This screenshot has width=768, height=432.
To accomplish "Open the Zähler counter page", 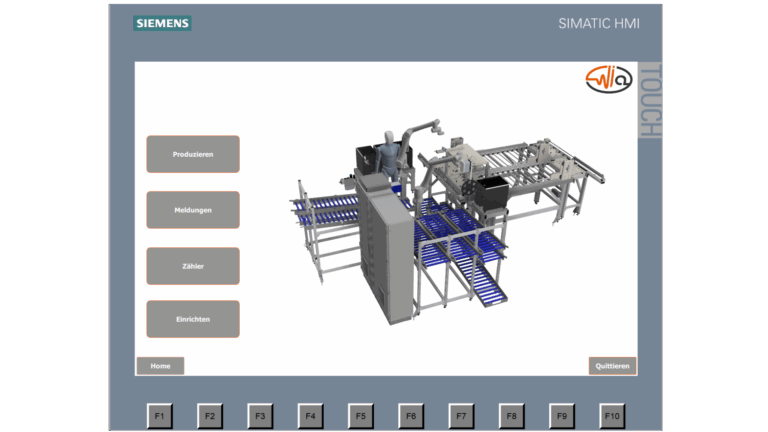I will (193, 266).
